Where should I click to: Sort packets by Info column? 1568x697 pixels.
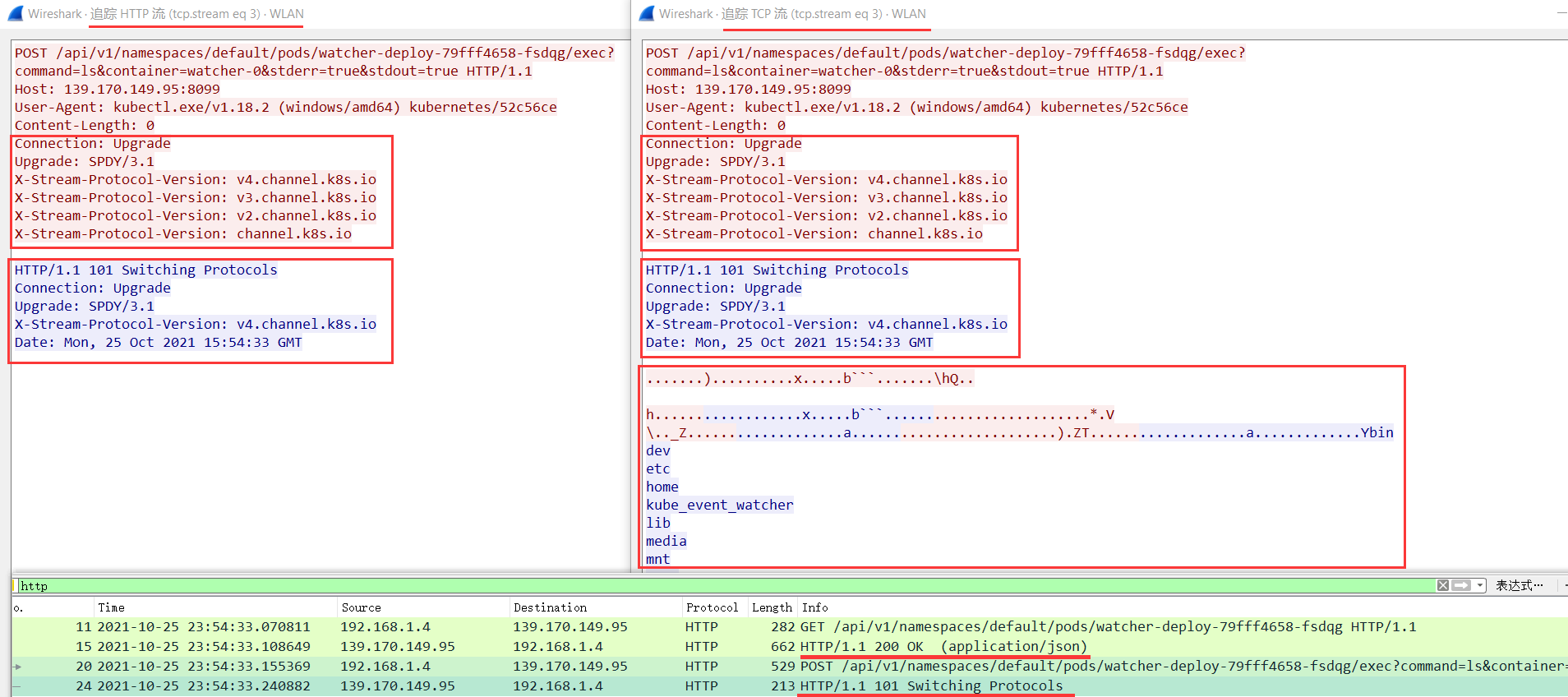(1182, 607)
